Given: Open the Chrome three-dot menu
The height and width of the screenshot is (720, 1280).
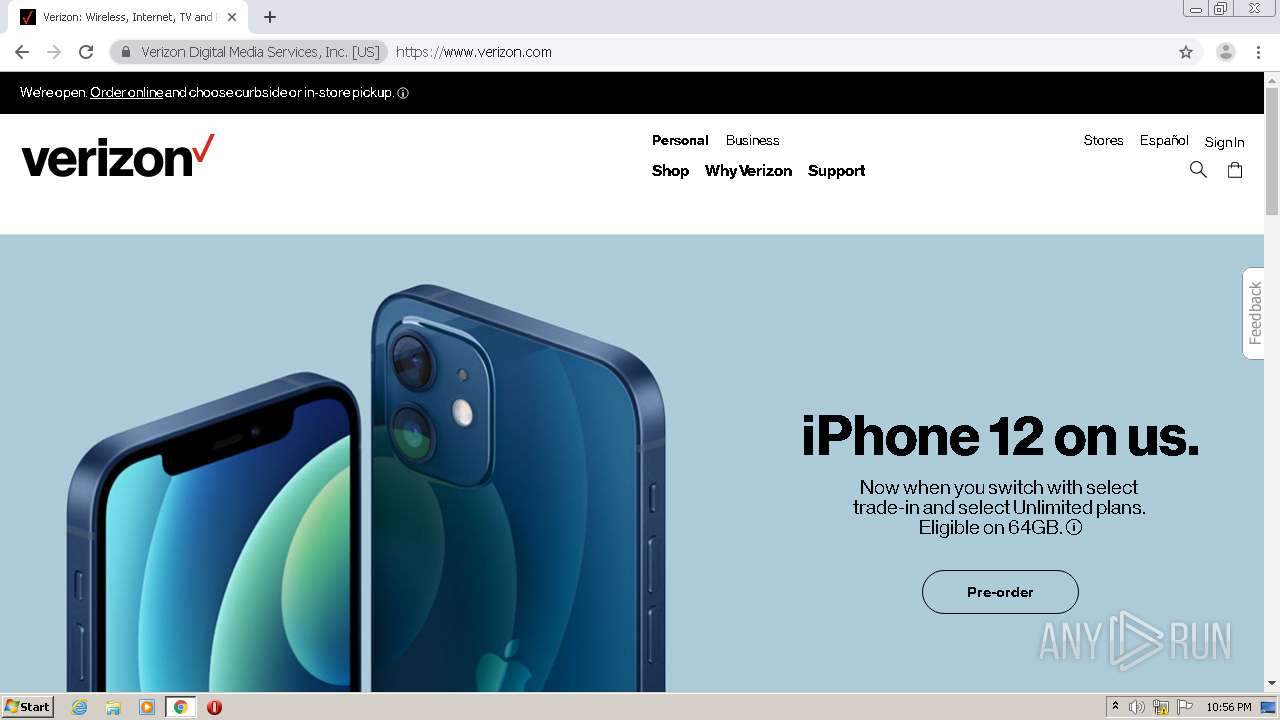Looking at the screenshot, I should 1259,52.
